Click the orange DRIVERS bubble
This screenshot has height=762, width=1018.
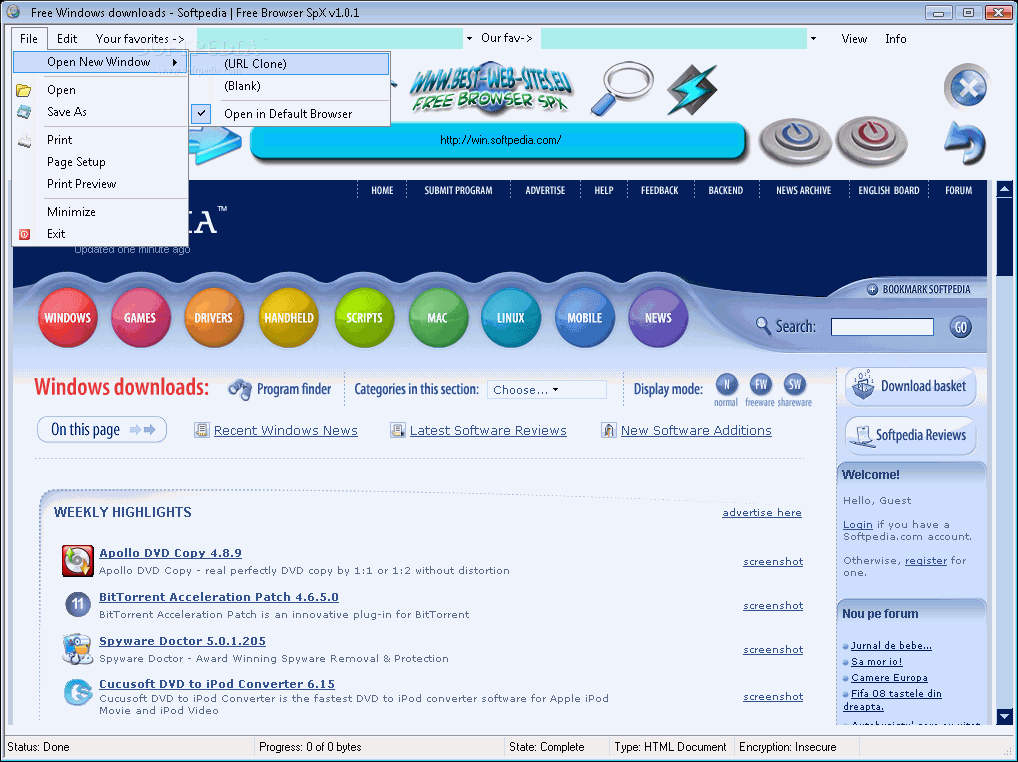(214, 317)
